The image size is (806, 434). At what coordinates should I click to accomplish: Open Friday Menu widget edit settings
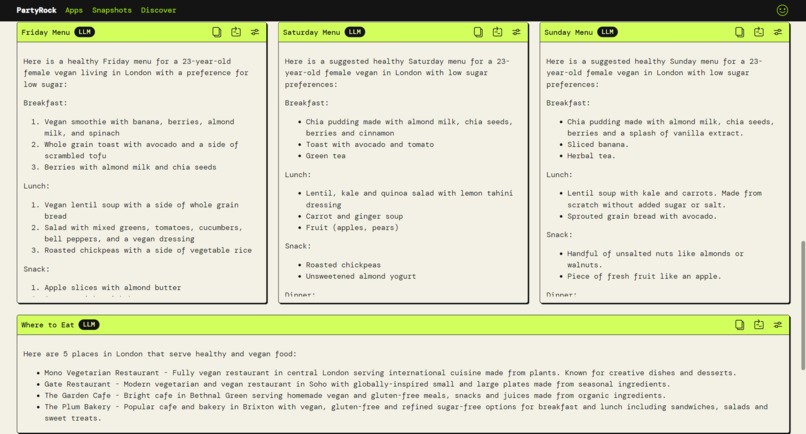pyautogui.click(x=255, y=32)
